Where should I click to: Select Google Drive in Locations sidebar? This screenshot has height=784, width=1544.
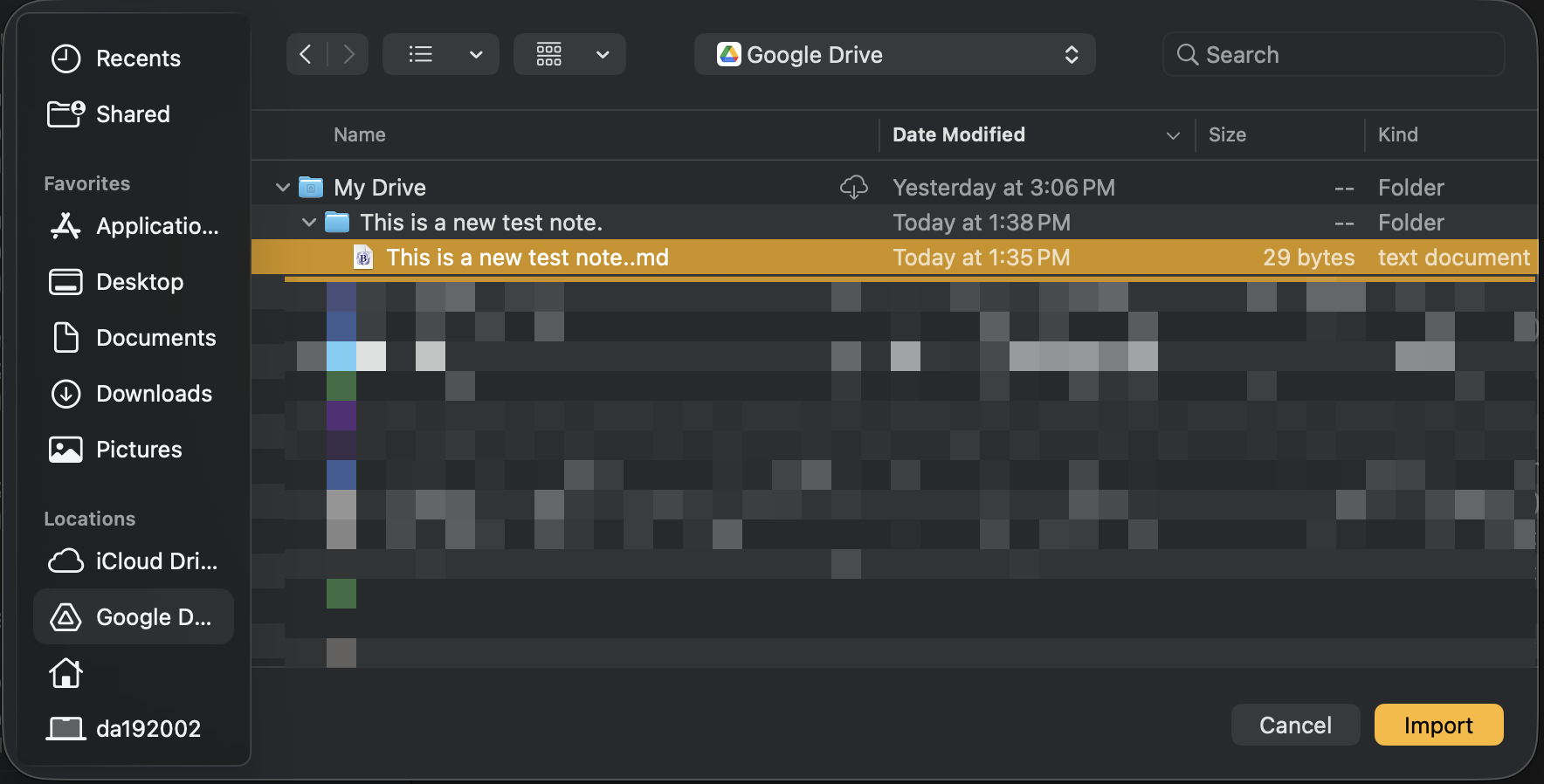click(x=134, y=617)
